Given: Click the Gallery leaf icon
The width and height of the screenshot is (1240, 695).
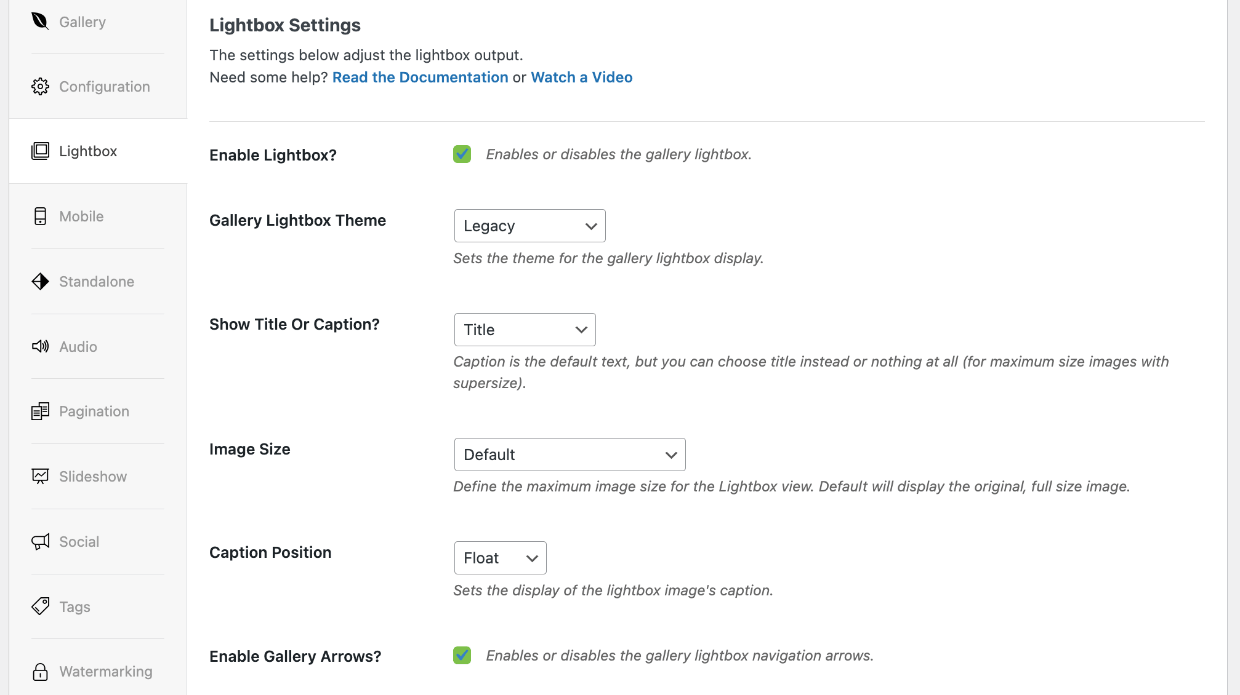Looking at the screenshot, I should click(40, 21).
